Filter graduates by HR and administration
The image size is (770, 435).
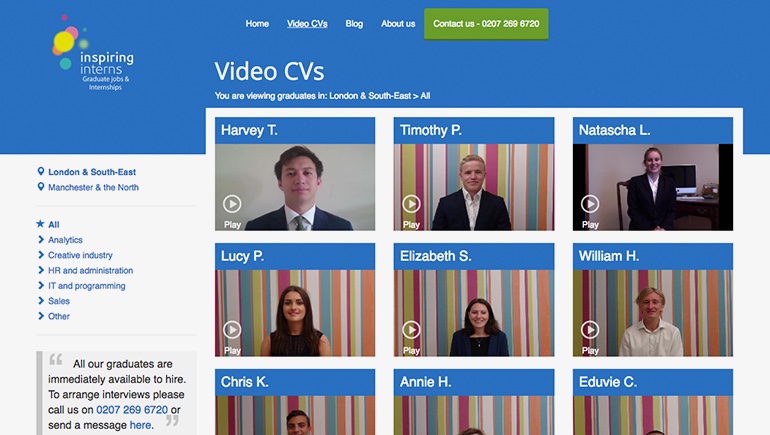[90, 271]
